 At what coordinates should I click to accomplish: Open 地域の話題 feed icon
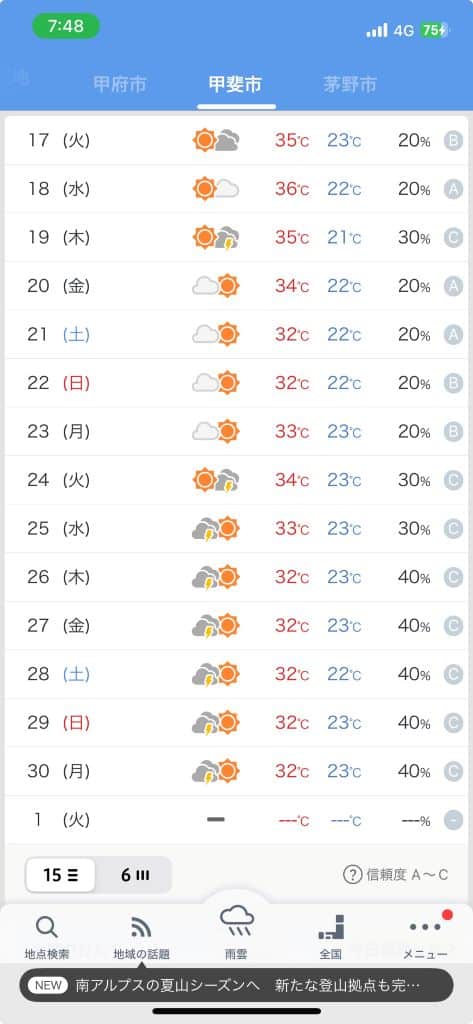141,927
